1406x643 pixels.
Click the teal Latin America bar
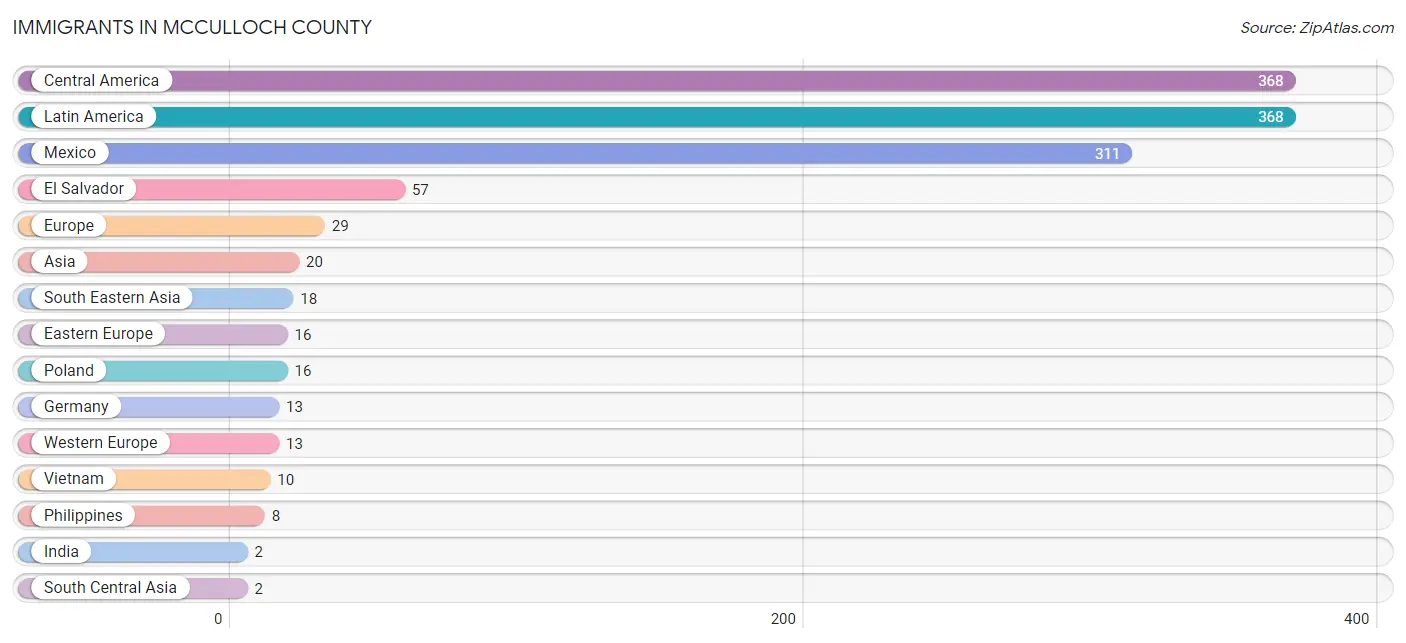click(x=656, y=117)
